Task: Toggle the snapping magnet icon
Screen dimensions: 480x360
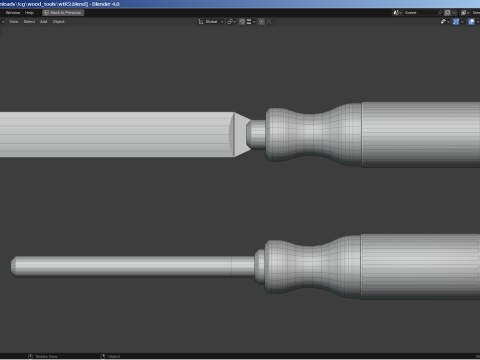Action: point(242,22)
